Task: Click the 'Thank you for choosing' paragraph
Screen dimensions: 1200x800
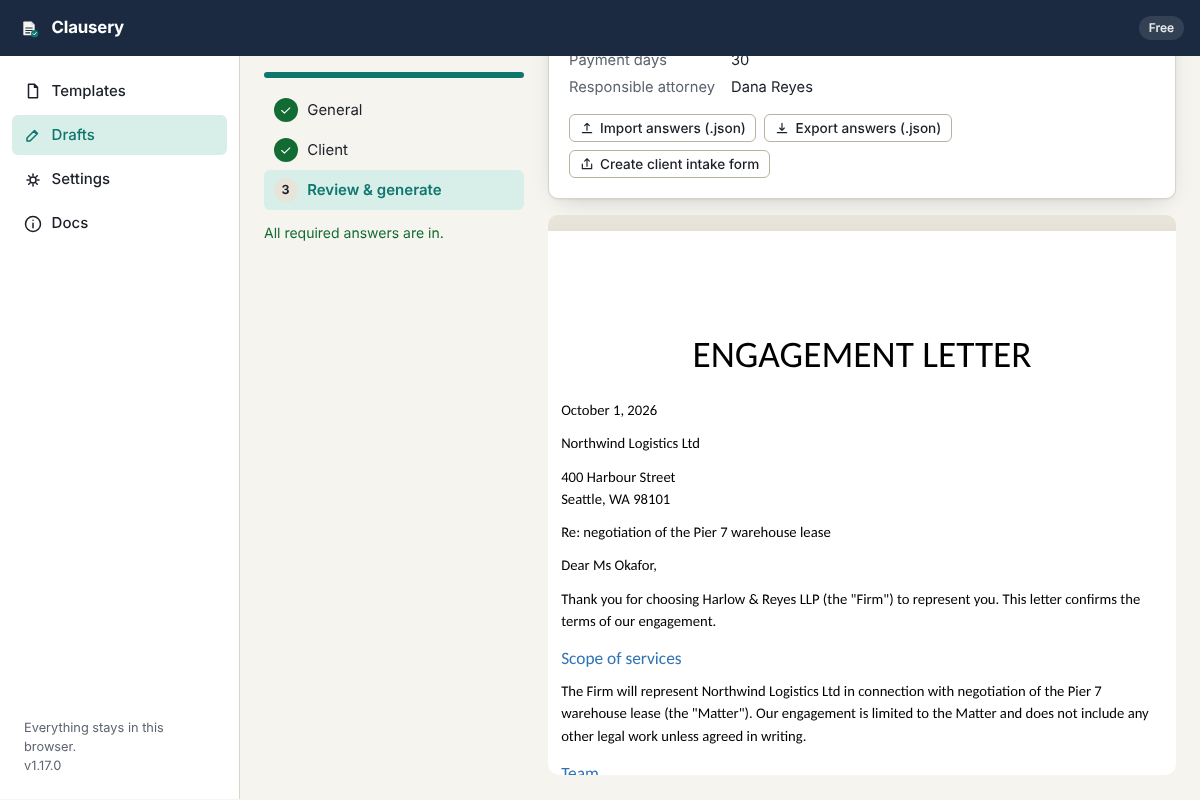Action: point(851,610)
